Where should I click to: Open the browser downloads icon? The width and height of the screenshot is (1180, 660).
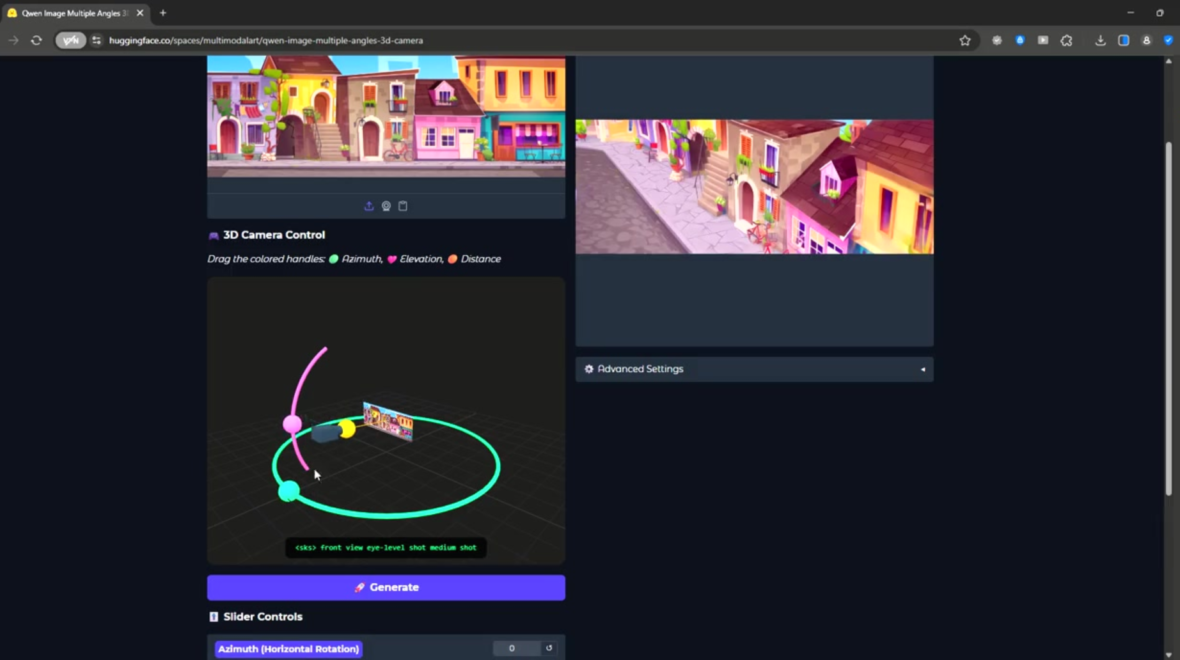point(1100,41)
